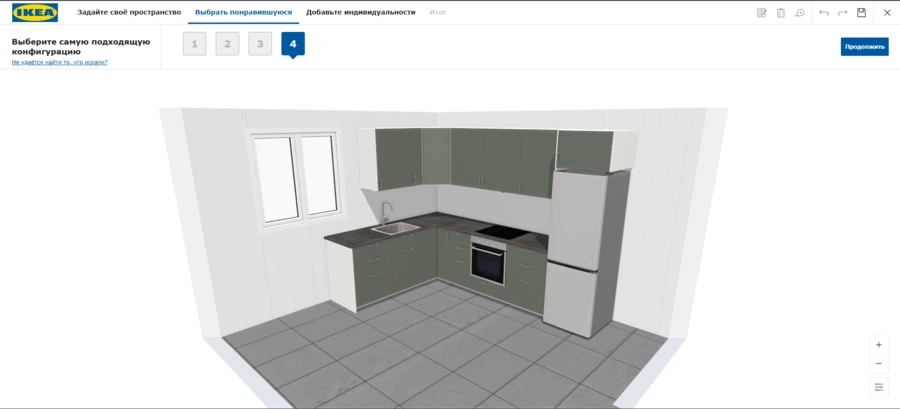The width and height of the screenshot is (900, 409).
Task: Zoom in the 3D view
Action: point(879,345)
